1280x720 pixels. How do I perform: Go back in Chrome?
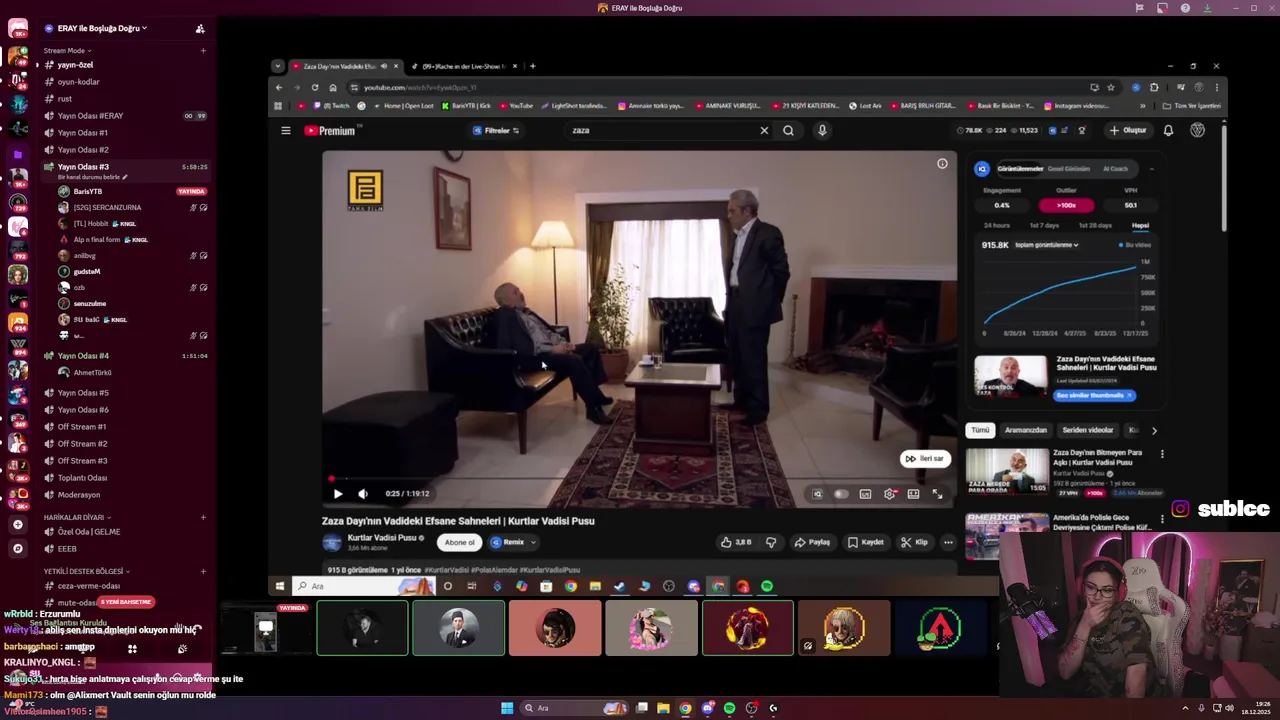tap(279, 87)
